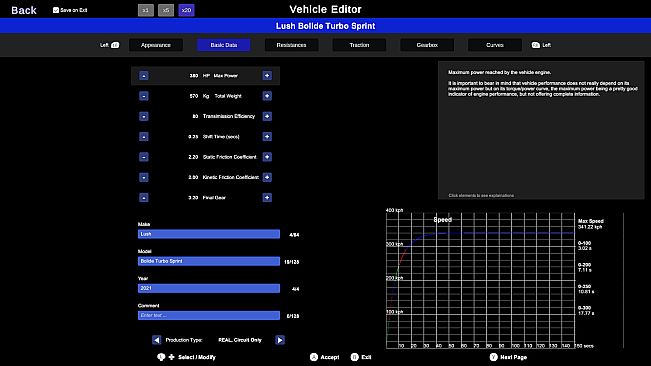Select next Production Type with right arrow
Viewport: 651px width, 366px height.
pyautogui.click(x=280, y=340)
